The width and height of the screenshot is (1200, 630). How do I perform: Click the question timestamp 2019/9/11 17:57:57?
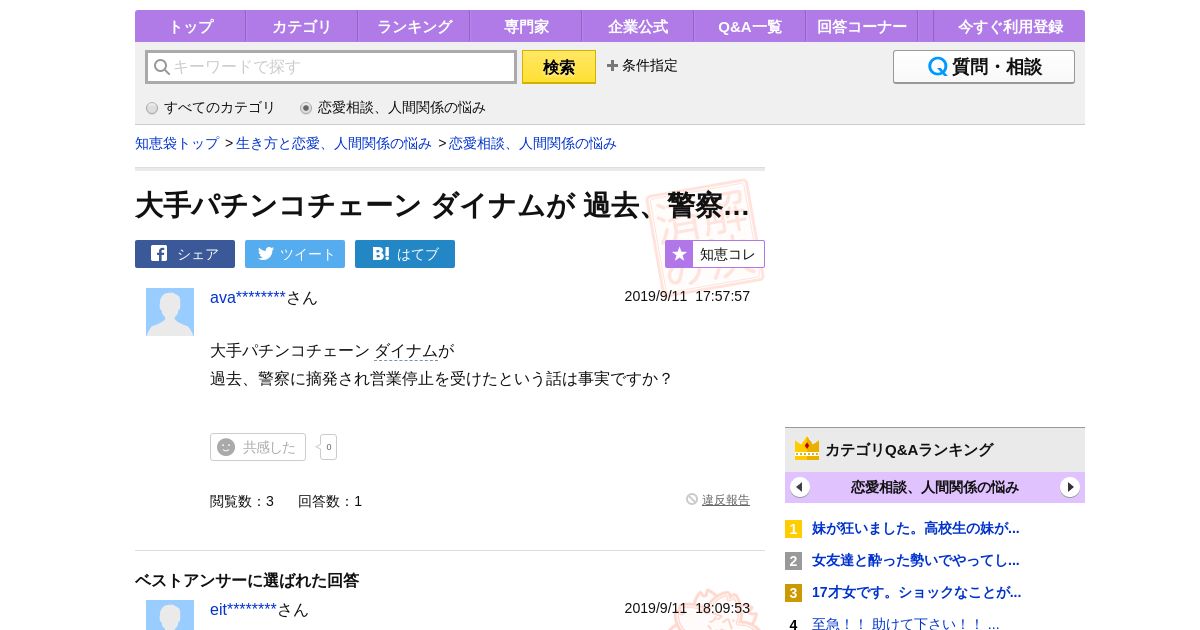(687, 296)
